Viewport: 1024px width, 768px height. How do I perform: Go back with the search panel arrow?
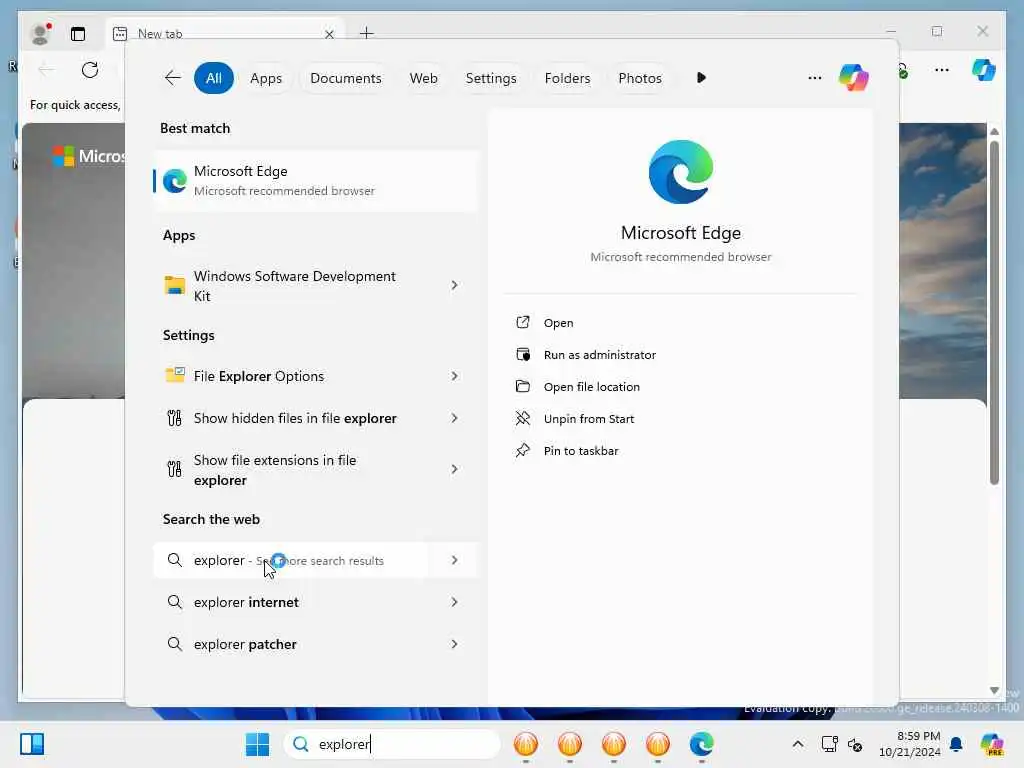pyautogui.click(x=172, y=78)
